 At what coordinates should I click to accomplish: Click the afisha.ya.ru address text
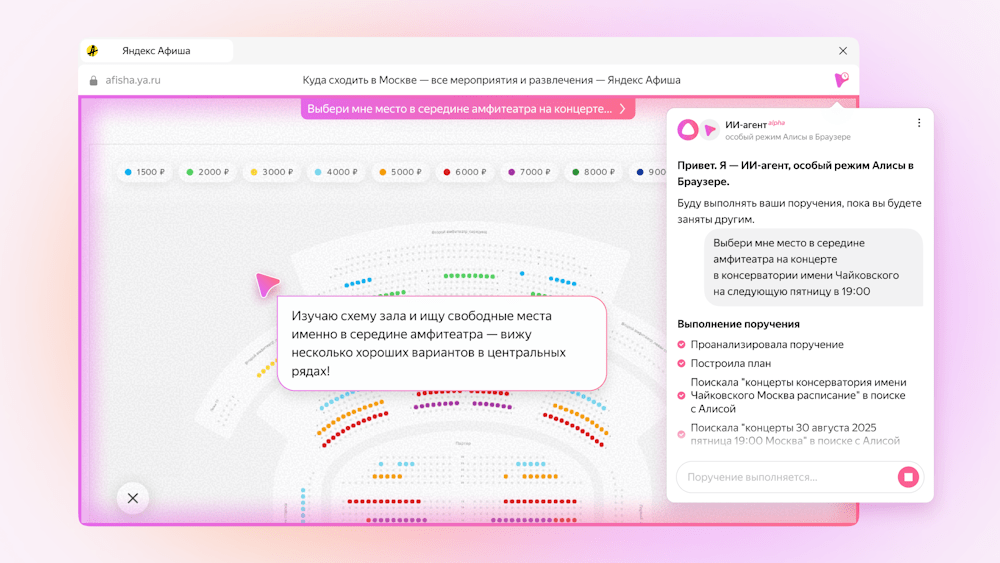133,80
